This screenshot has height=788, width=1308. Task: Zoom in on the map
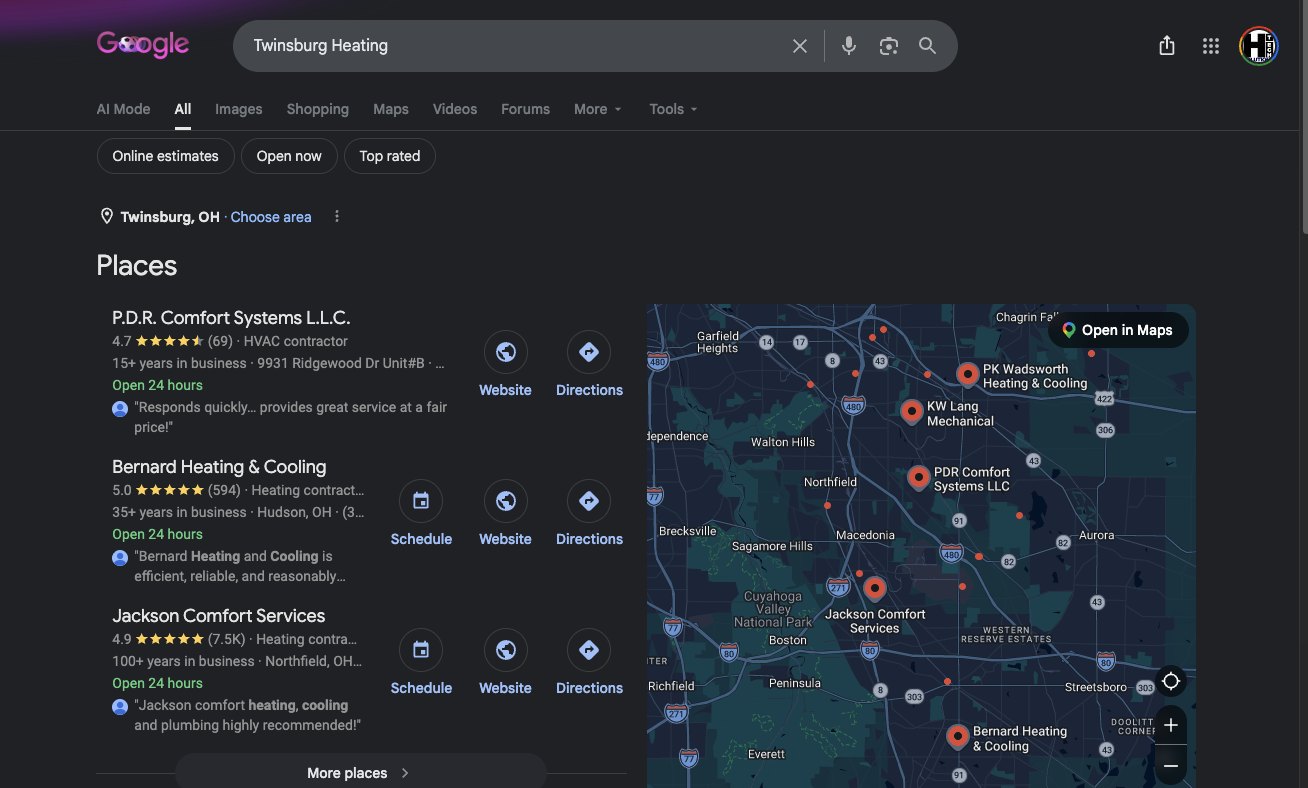pos(1171,725)
